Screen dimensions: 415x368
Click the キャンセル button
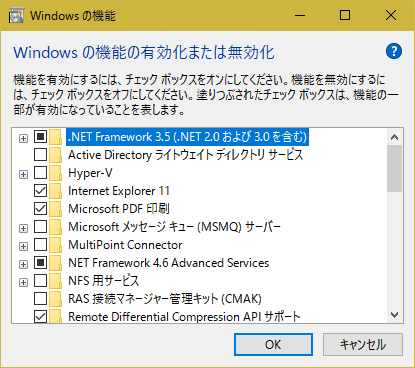click(363, 344)
